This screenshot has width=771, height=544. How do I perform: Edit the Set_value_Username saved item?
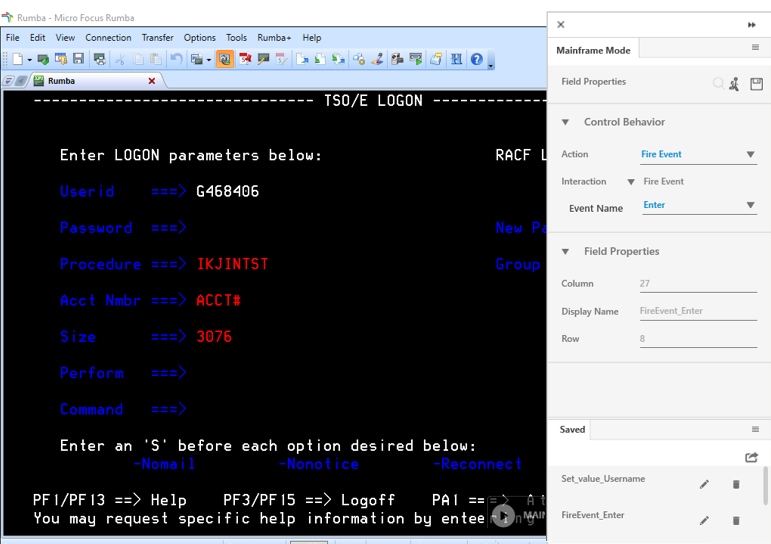click(x=704, y=484)
